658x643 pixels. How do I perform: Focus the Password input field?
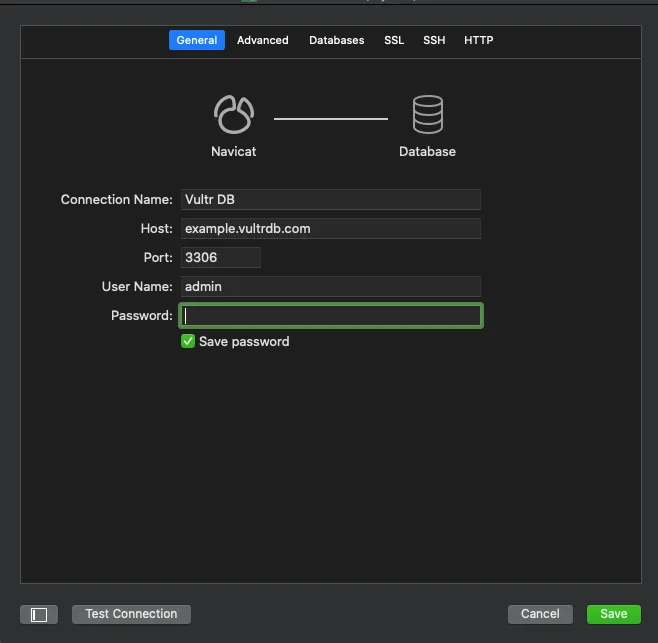pos(331,316)
